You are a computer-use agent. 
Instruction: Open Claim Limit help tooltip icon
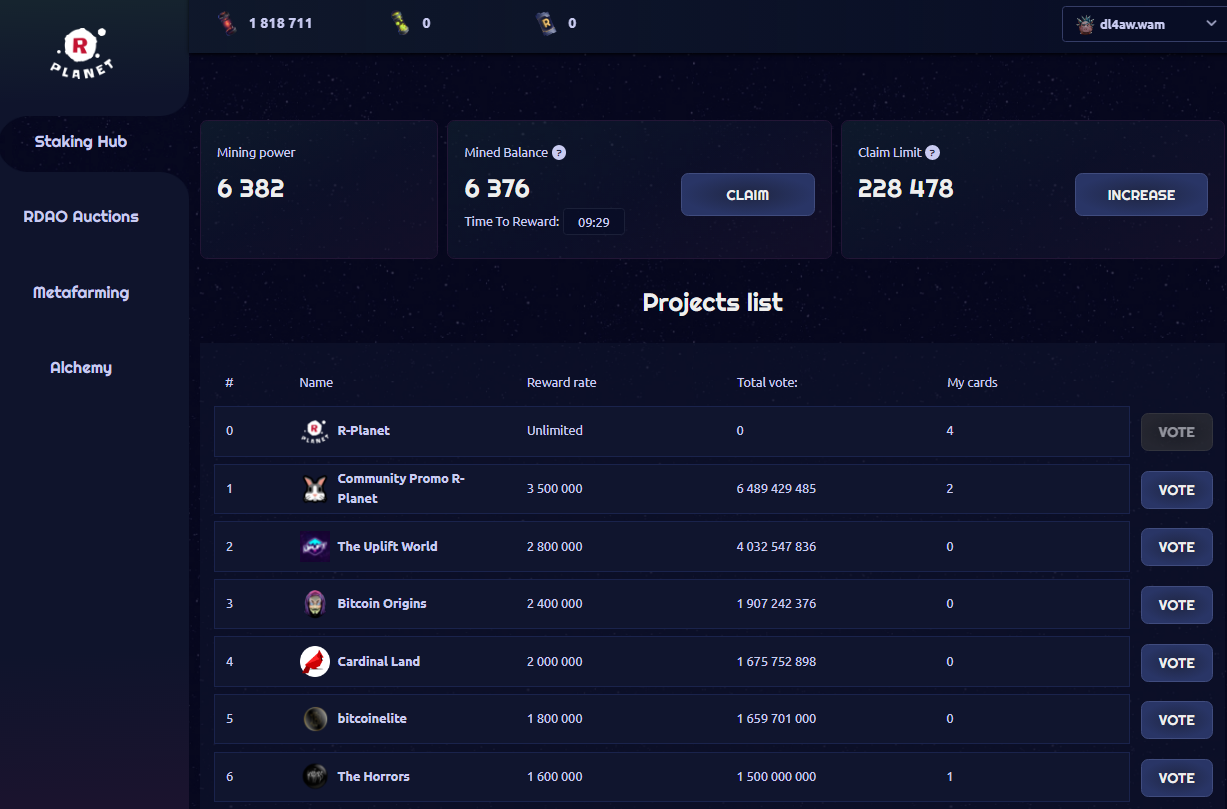tap(932, 153)
